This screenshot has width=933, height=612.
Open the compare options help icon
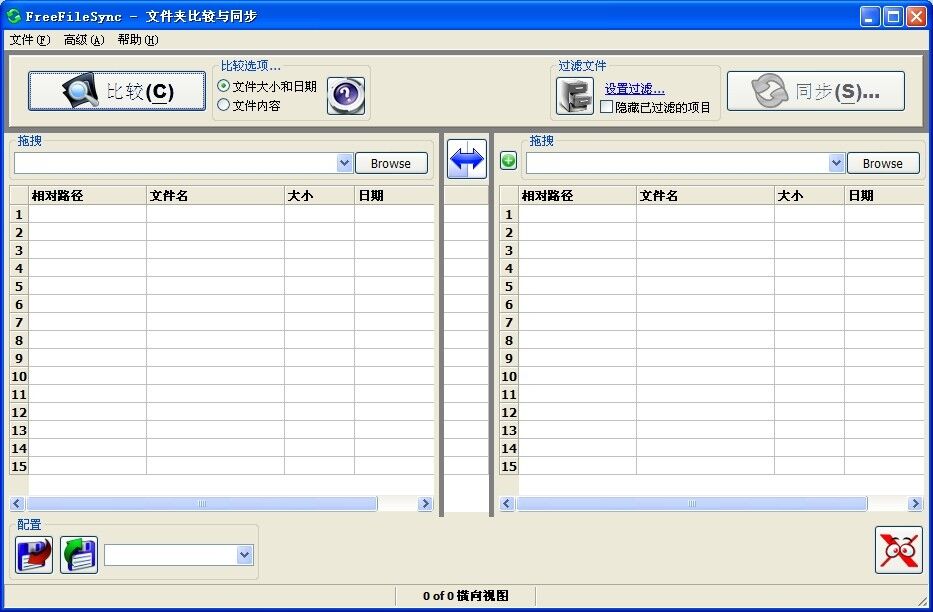coord(346,95)
